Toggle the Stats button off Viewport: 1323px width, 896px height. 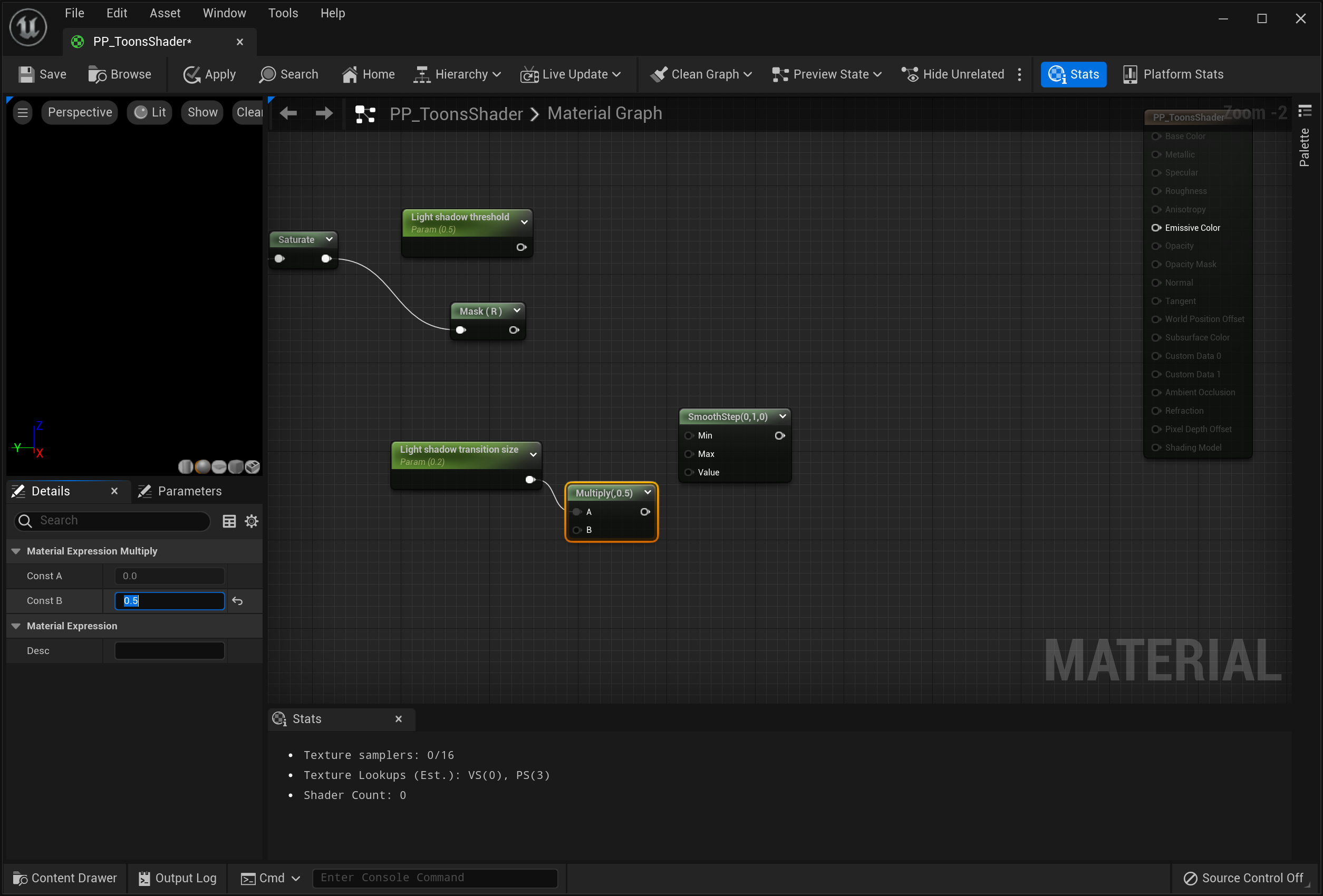tap(1073, 74)
